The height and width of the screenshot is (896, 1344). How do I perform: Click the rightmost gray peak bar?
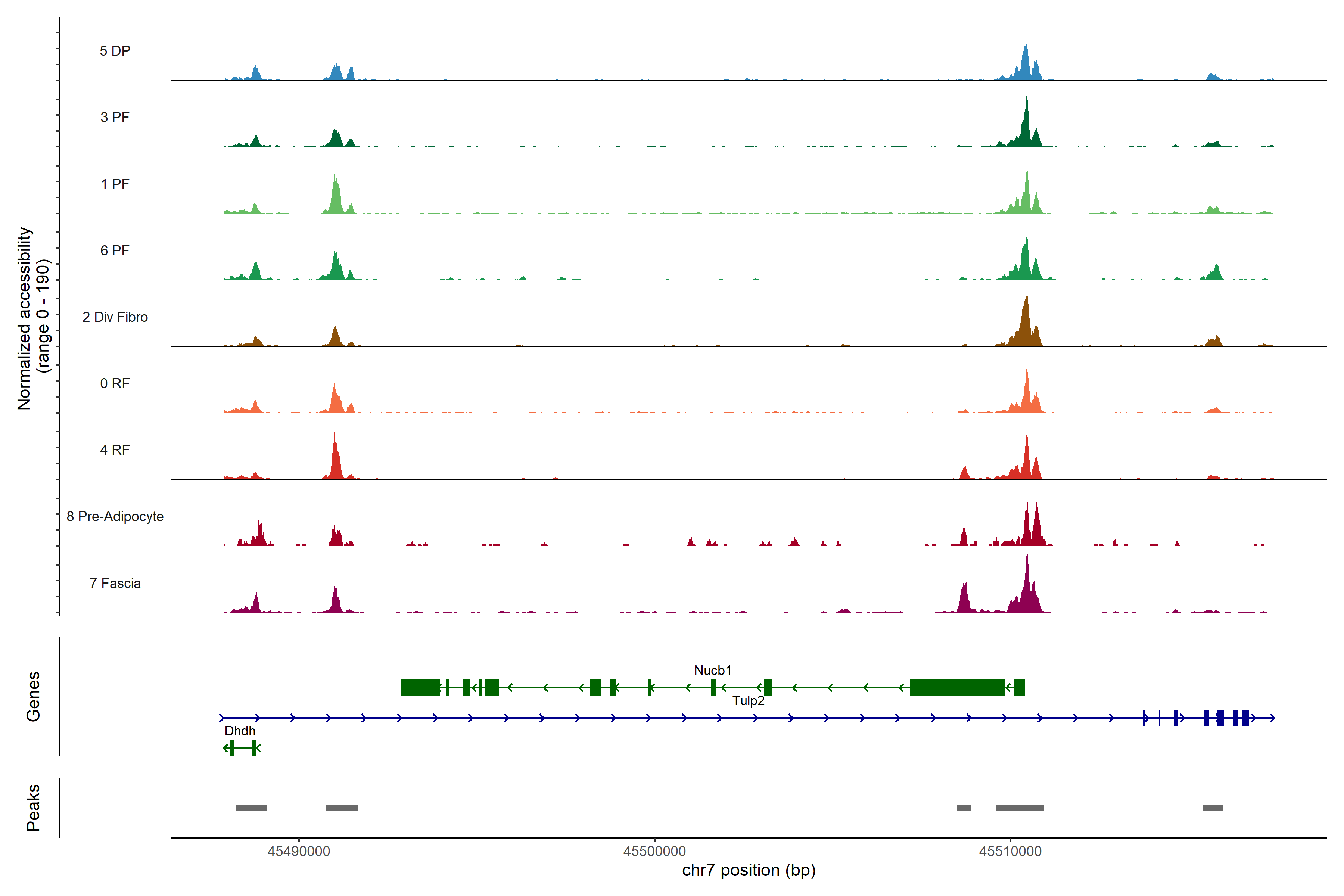click(x=1213, y=808)
